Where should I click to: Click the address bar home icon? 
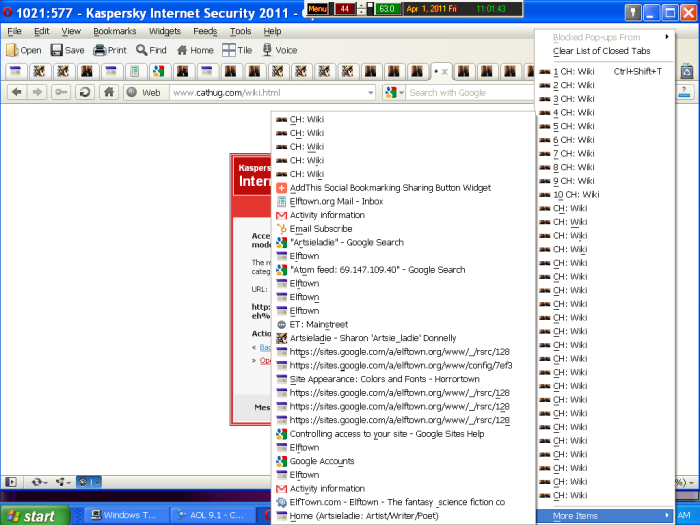point(108,92)
